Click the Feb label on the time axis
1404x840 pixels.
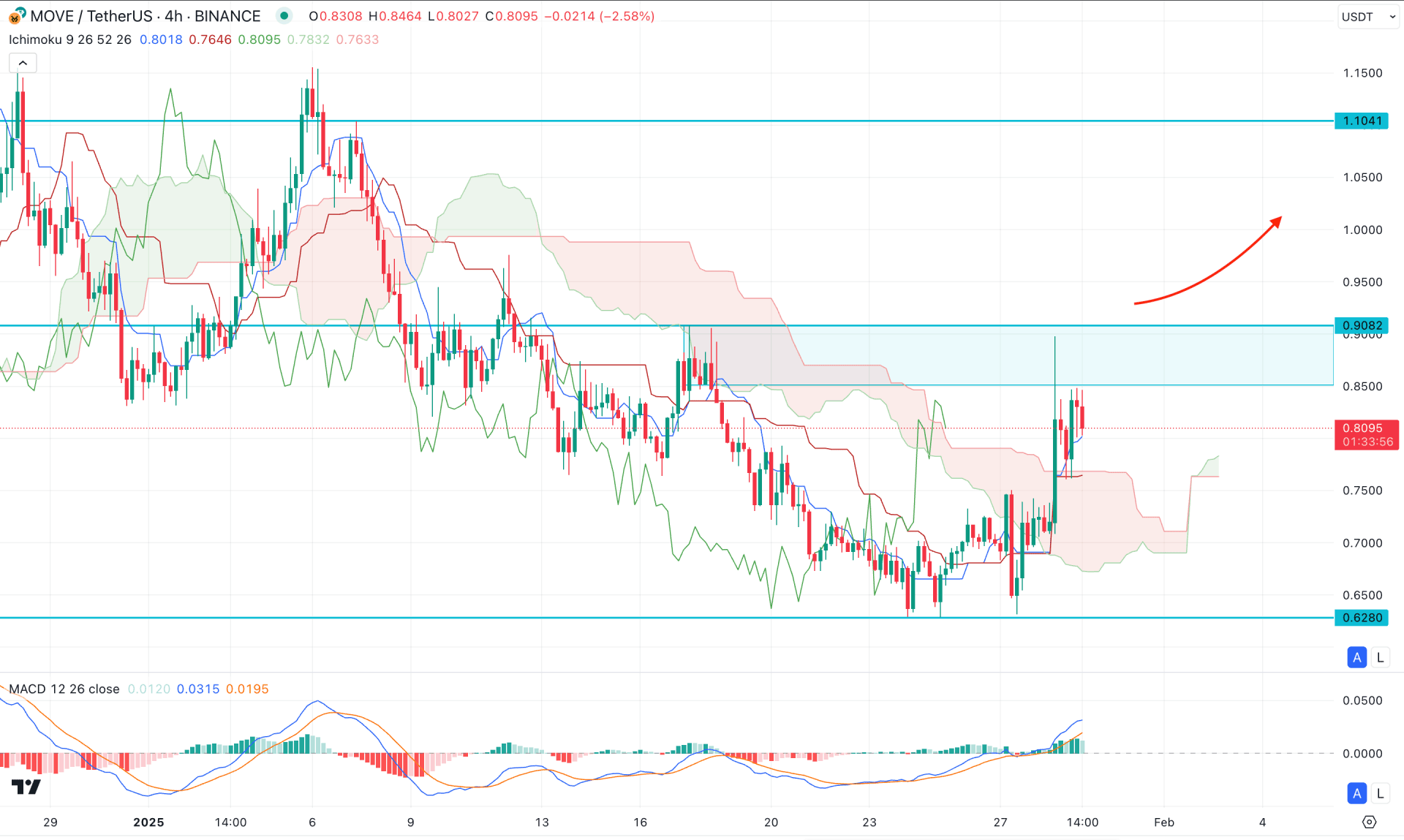(x=1163, y=822)
